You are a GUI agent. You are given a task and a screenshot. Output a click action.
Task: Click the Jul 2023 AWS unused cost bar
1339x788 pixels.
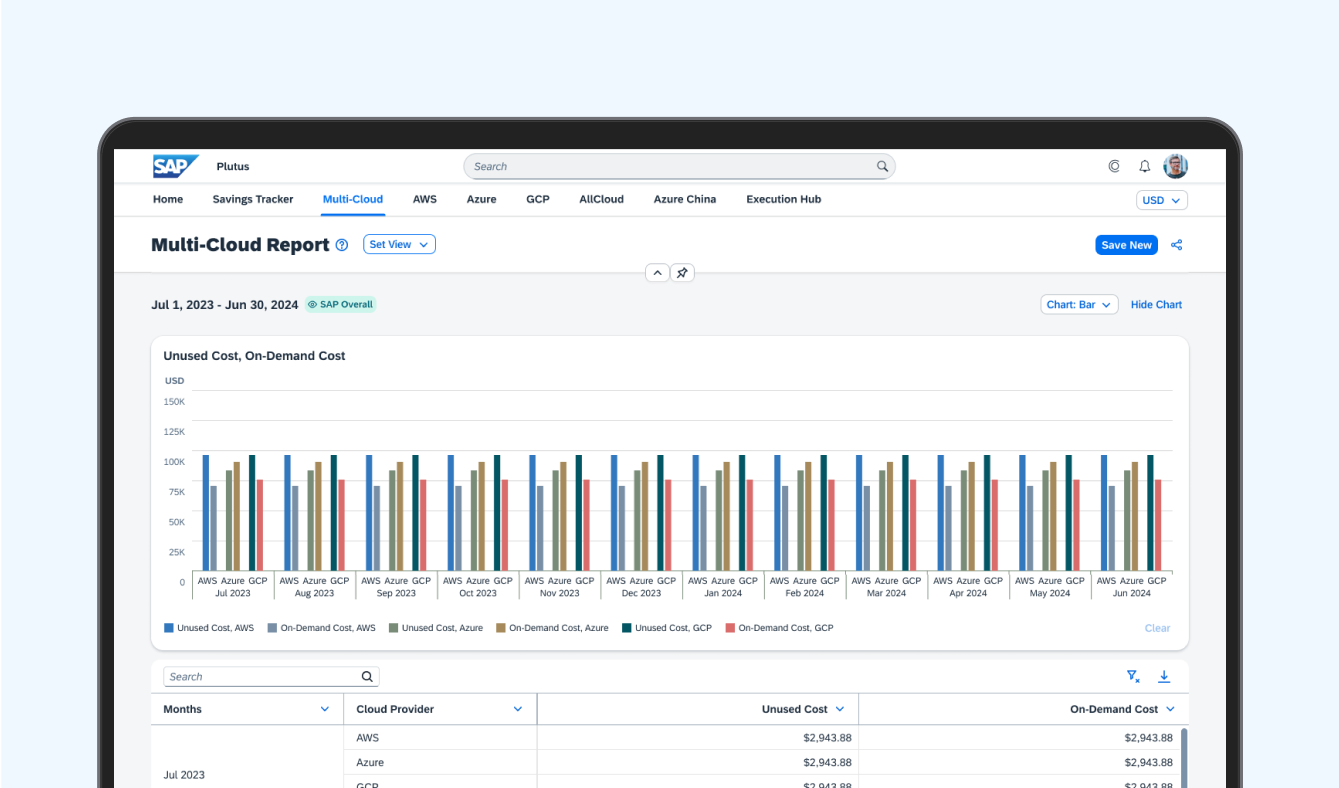pos(206,513)
